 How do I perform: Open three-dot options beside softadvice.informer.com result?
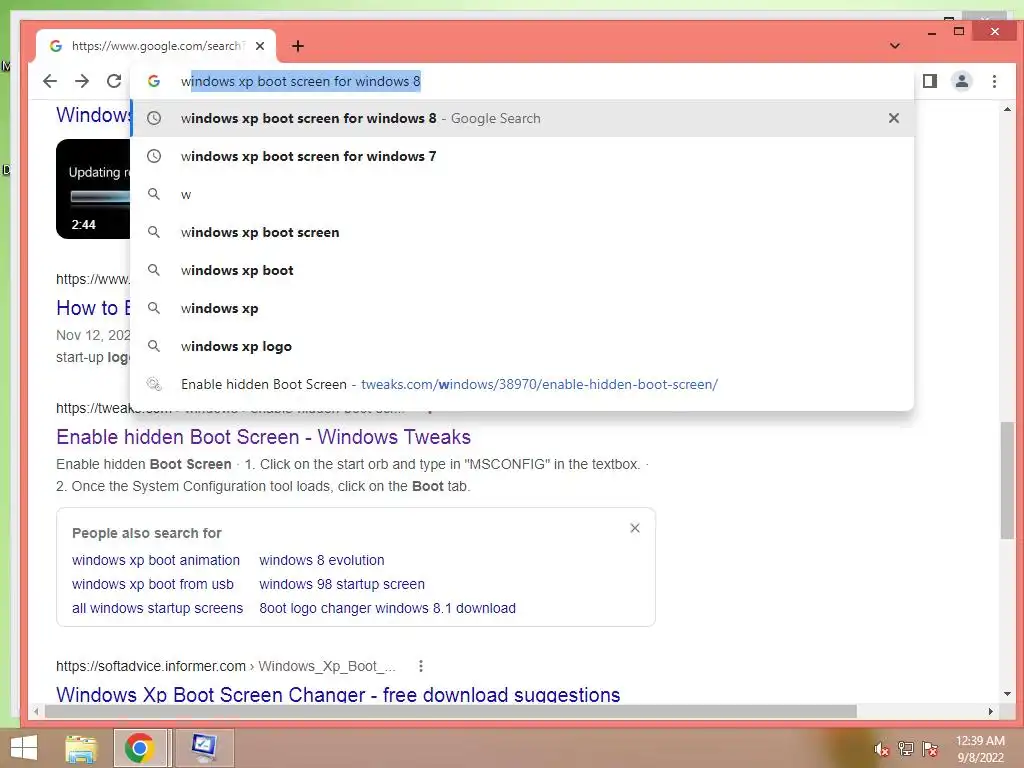[x=421, y=666]
